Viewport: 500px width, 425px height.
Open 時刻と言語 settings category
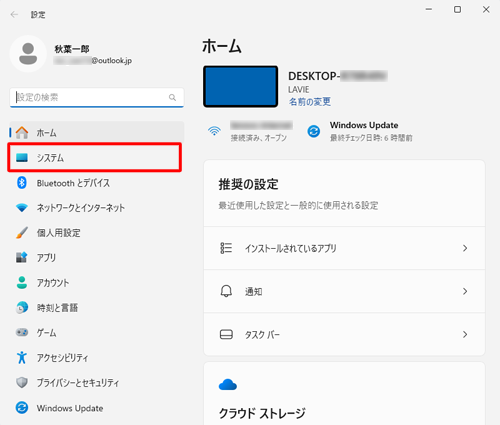[96, 307]
